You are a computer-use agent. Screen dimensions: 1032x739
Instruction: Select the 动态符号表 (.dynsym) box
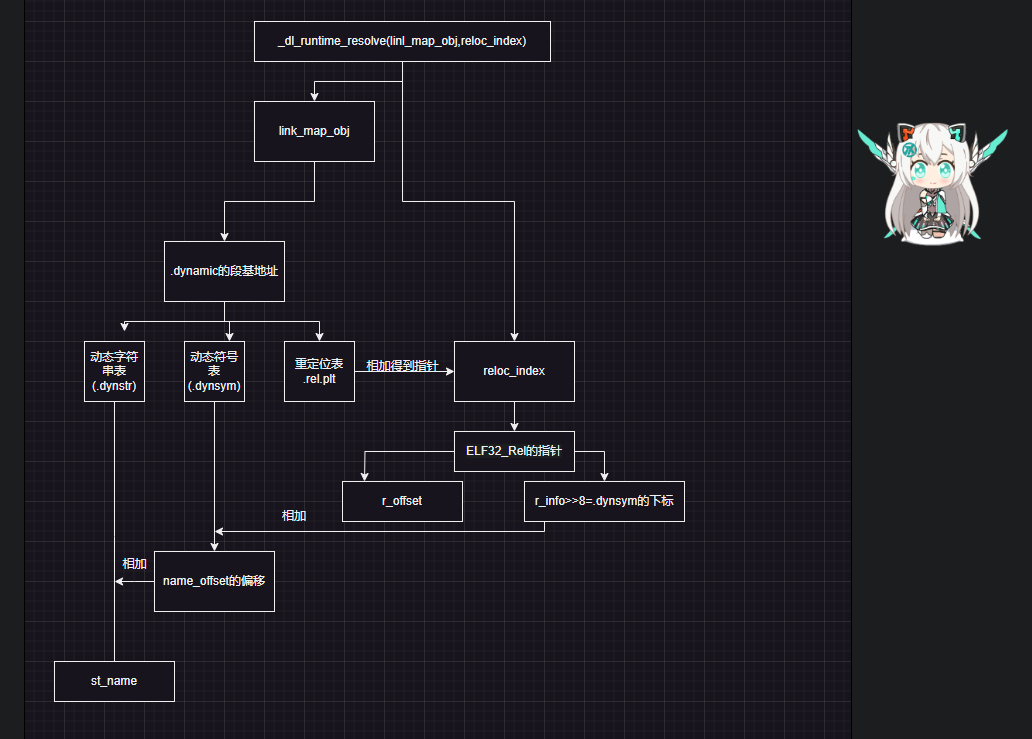pos(214,371)
